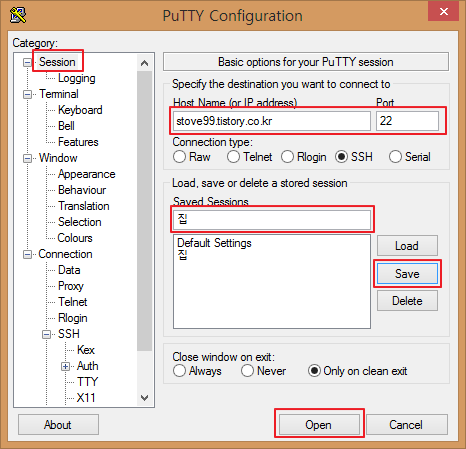Select the Connection category
Viewport: 466px width, 449px height.
65,254
